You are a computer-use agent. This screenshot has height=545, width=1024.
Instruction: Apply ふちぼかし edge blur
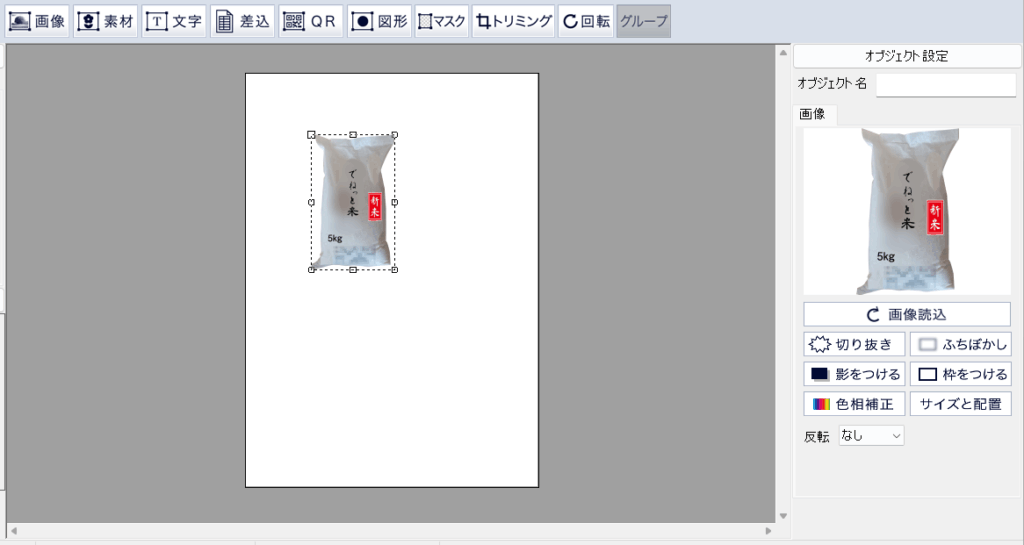pos(960,345)
